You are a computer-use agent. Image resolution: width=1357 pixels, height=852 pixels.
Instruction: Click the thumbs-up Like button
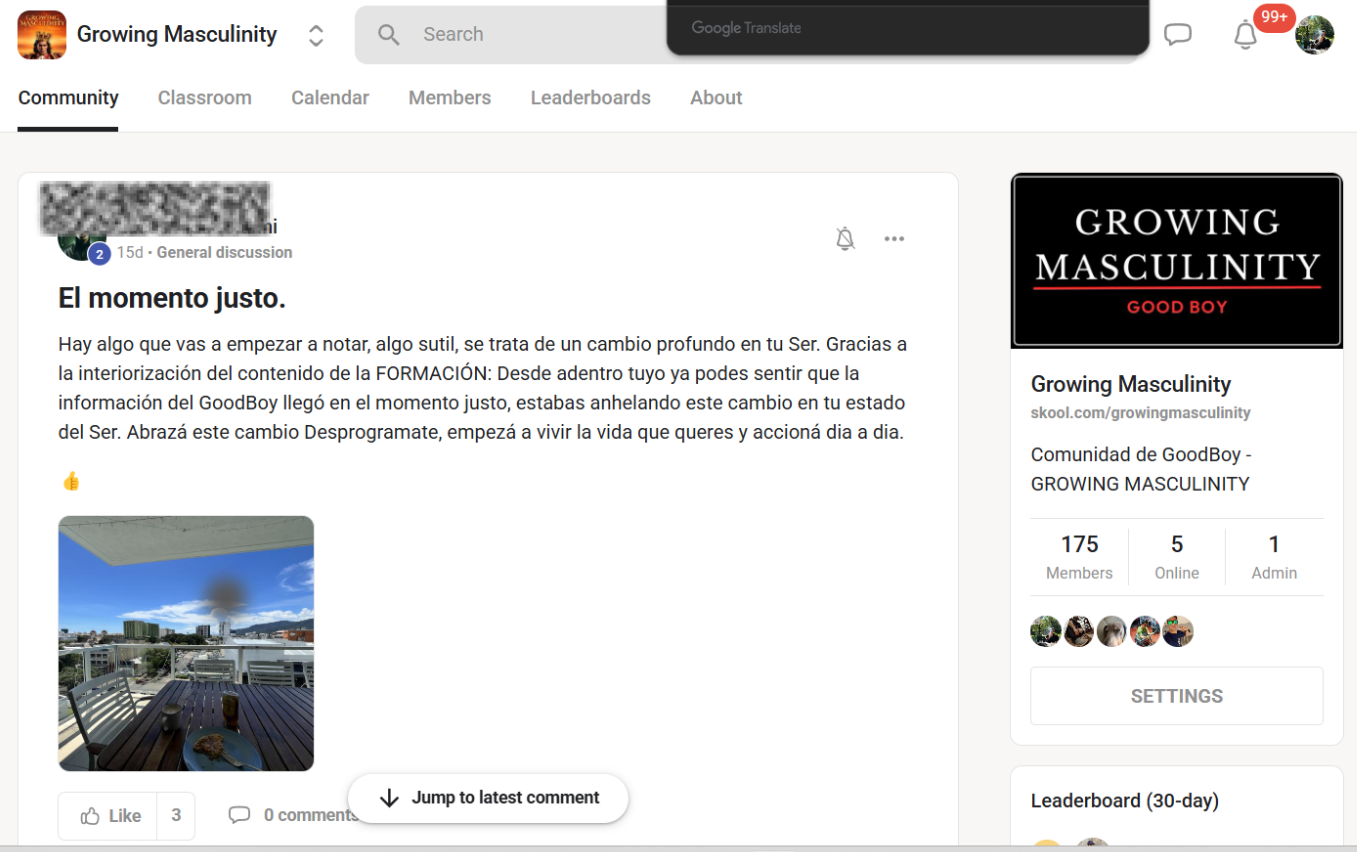coord(111,816)
